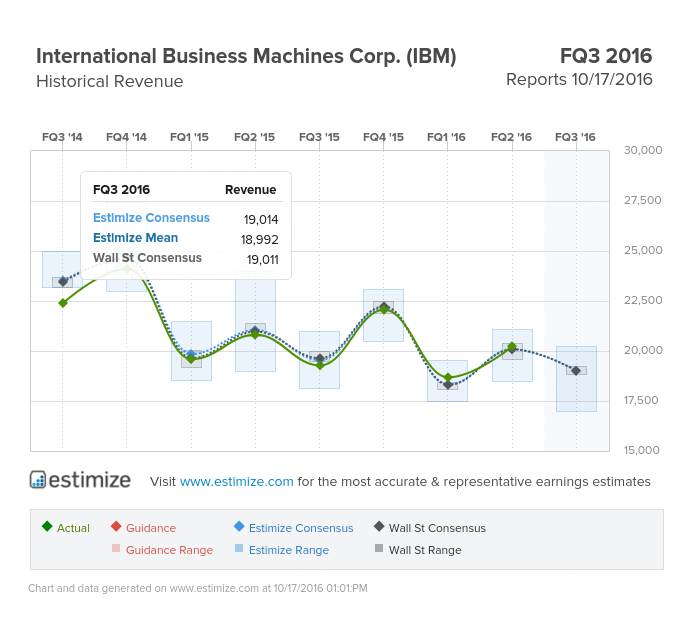
Task: Click the FQ4 '14 axis label
Action: [x=126, y=137]
